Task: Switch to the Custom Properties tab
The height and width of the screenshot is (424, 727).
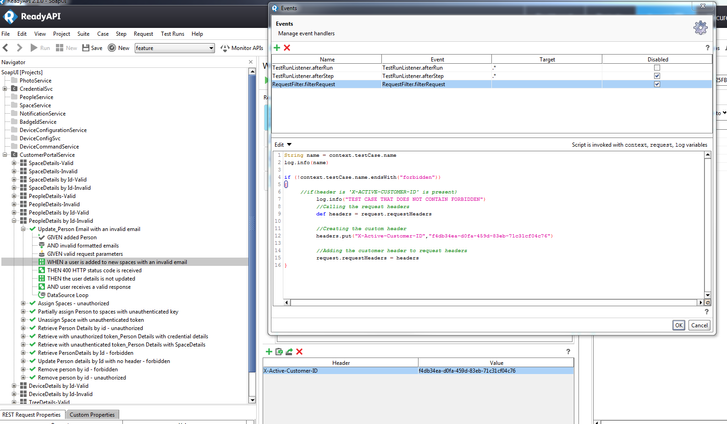Action: [x=92, y=414]
